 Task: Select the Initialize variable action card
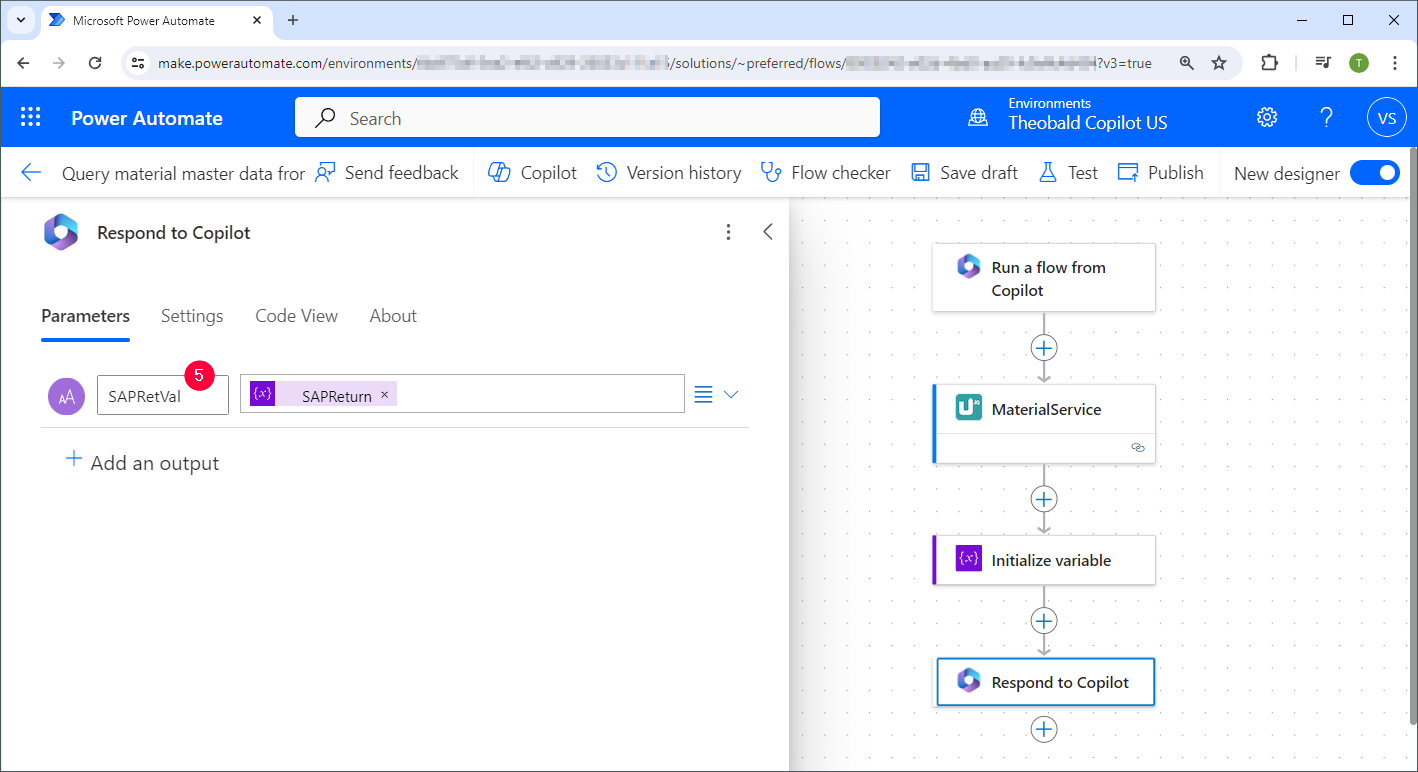1044,560
